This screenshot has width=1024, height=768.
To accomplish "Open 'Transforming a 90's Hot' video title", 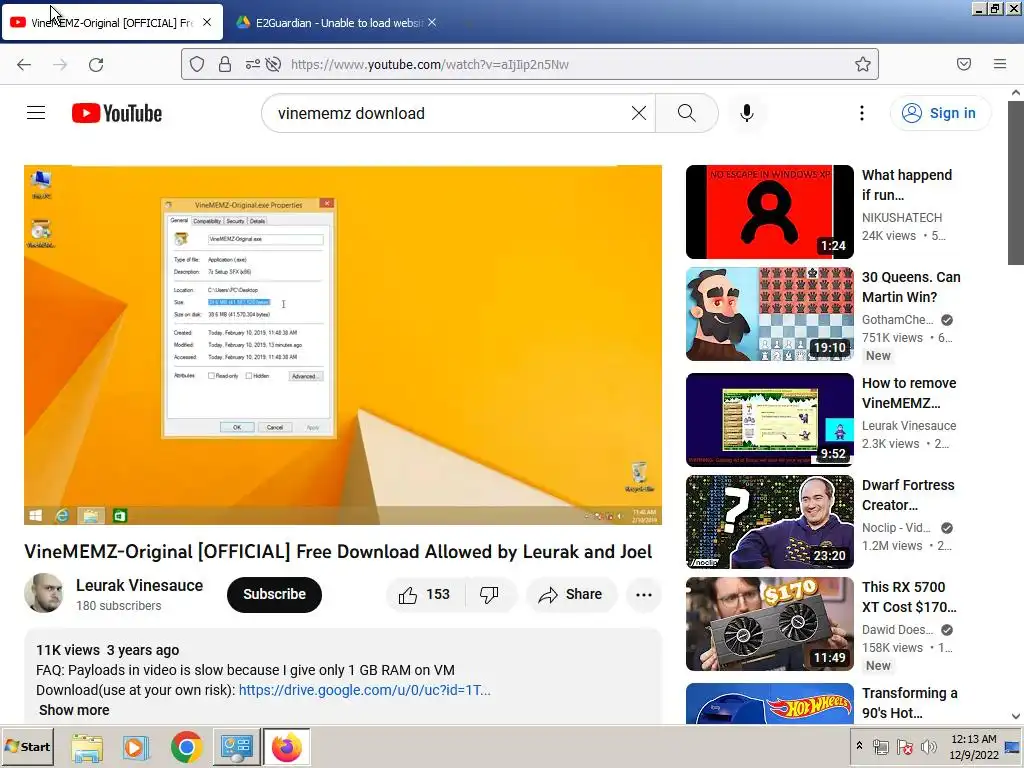I will tap(909, 703).
